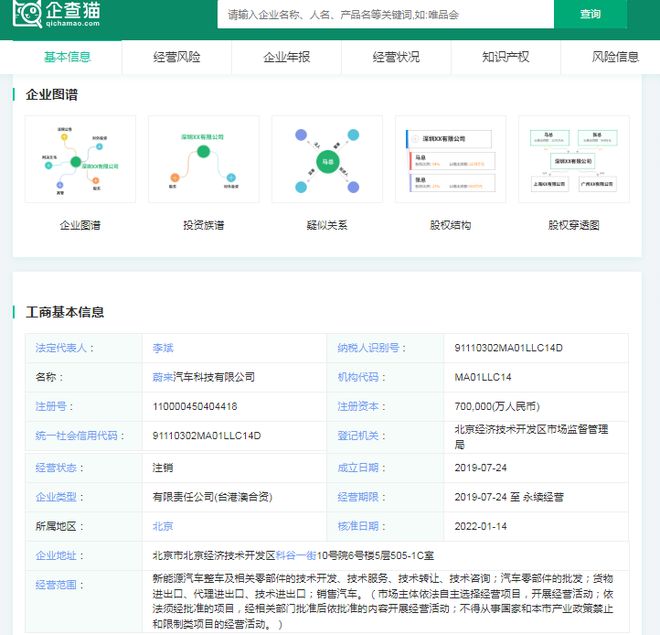Open the 股权穿透图 chart thumbnail
The height and width of the screenshot is (635, 660).
(x=574, y=159)
